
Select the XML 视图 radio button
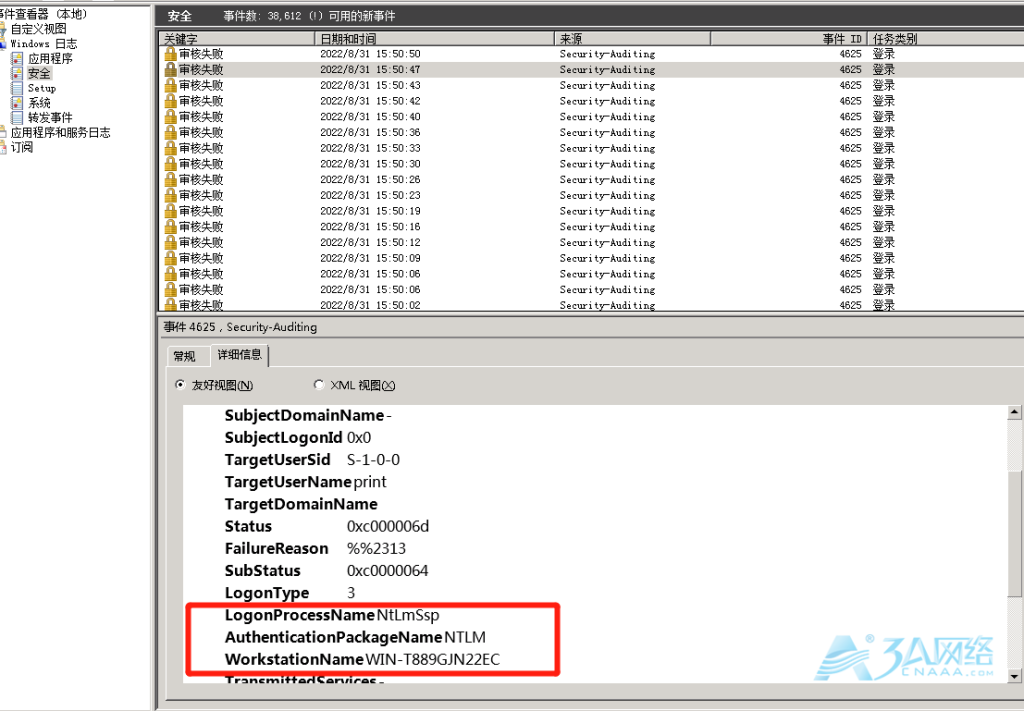pos(319,385)
